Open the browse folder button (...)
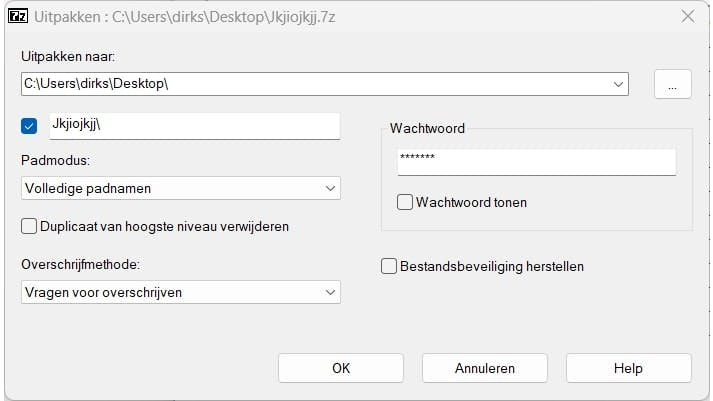713x401 pixels. 673,86
